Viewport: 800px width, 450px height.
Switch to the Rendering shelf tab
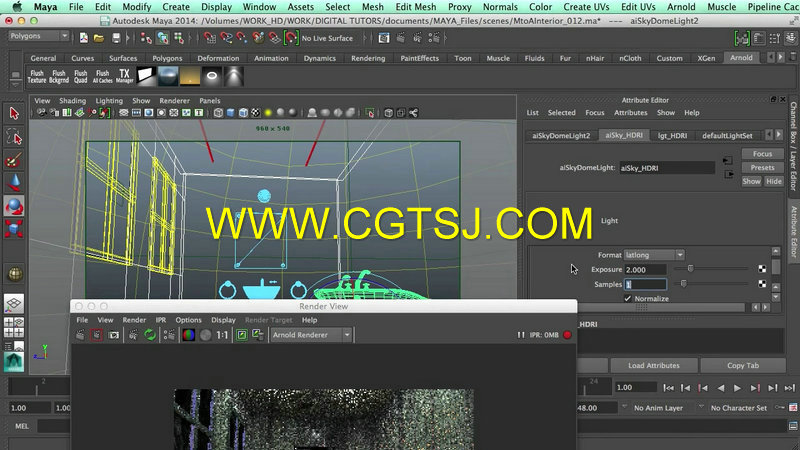click(x=368, y=58)
